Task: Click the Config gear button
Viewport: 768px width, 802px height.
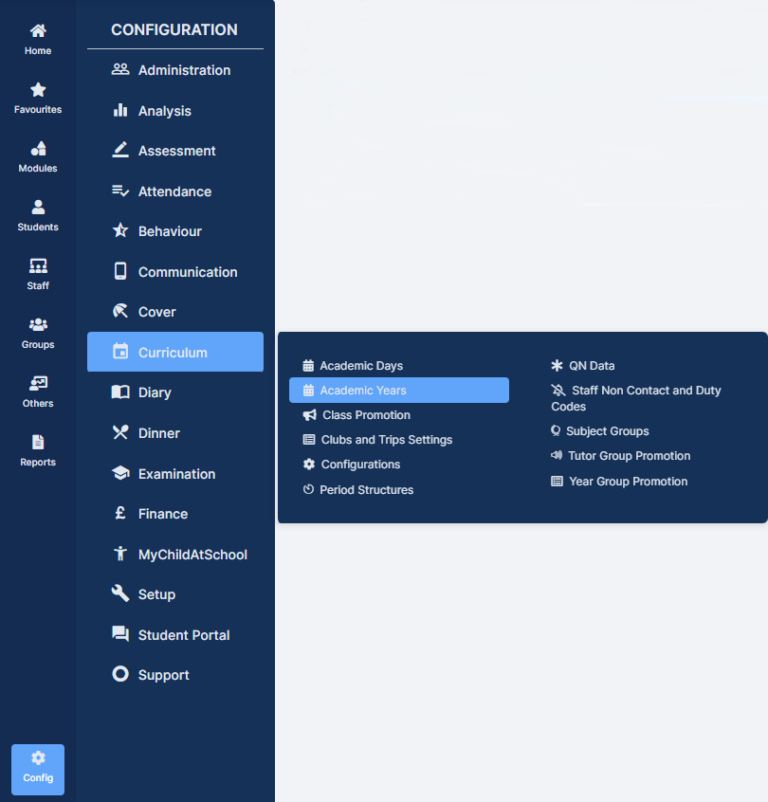Action: [38, 769]
